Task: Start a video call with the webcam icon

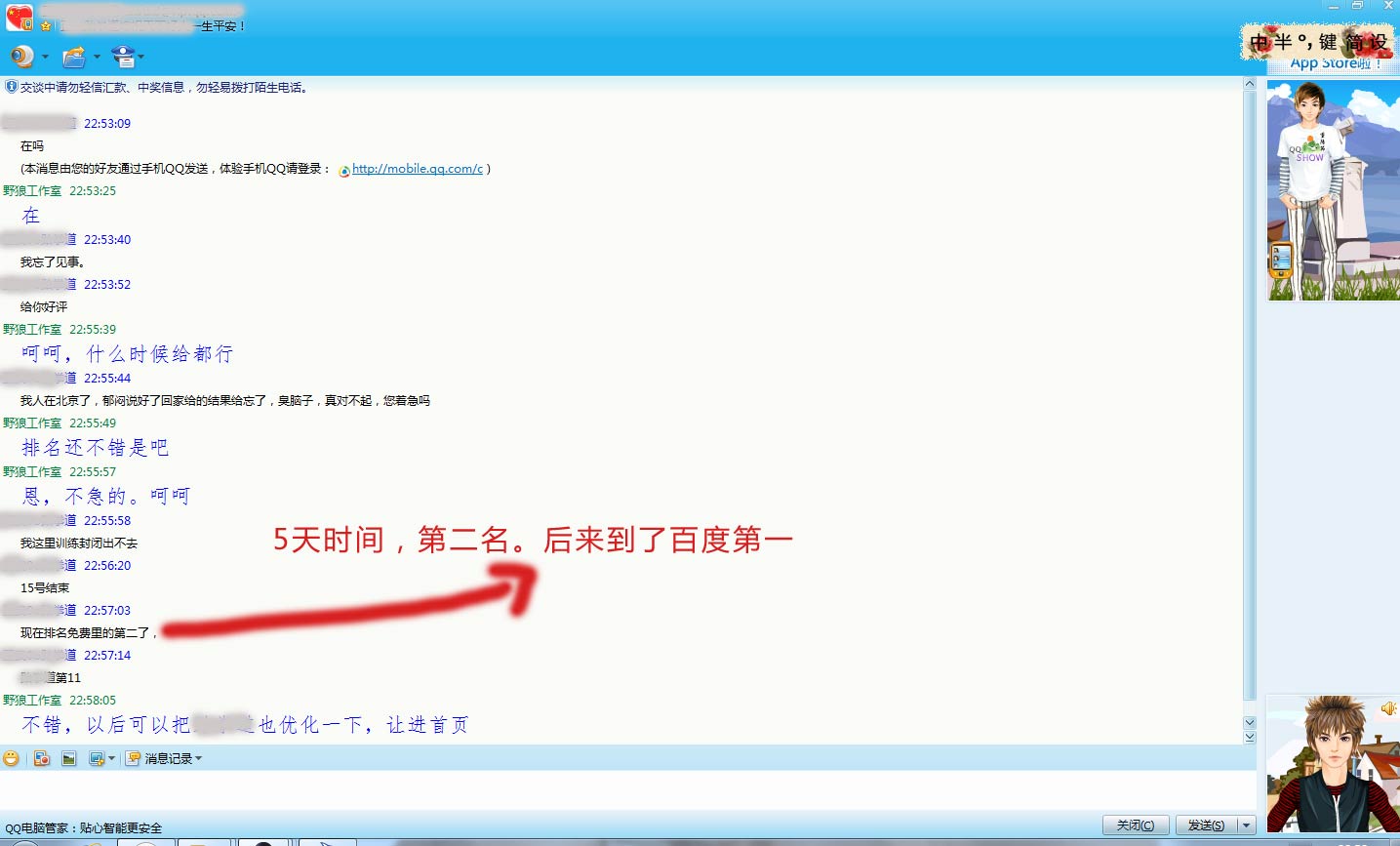Action: pyautogui.click(x=21, y=57)
